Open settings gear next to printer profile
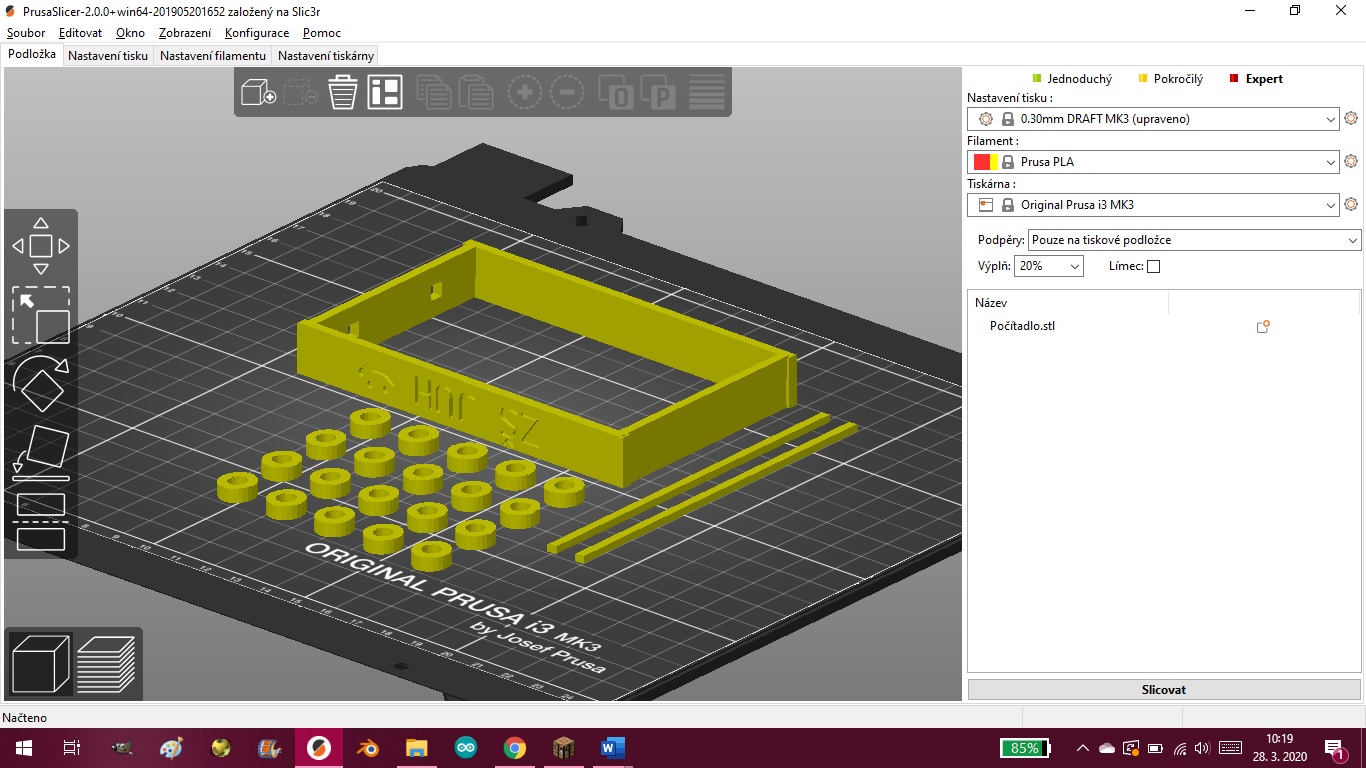The width and height of the screenshot is (1366, 768). pyautogui.click(x=1351, y=205)
